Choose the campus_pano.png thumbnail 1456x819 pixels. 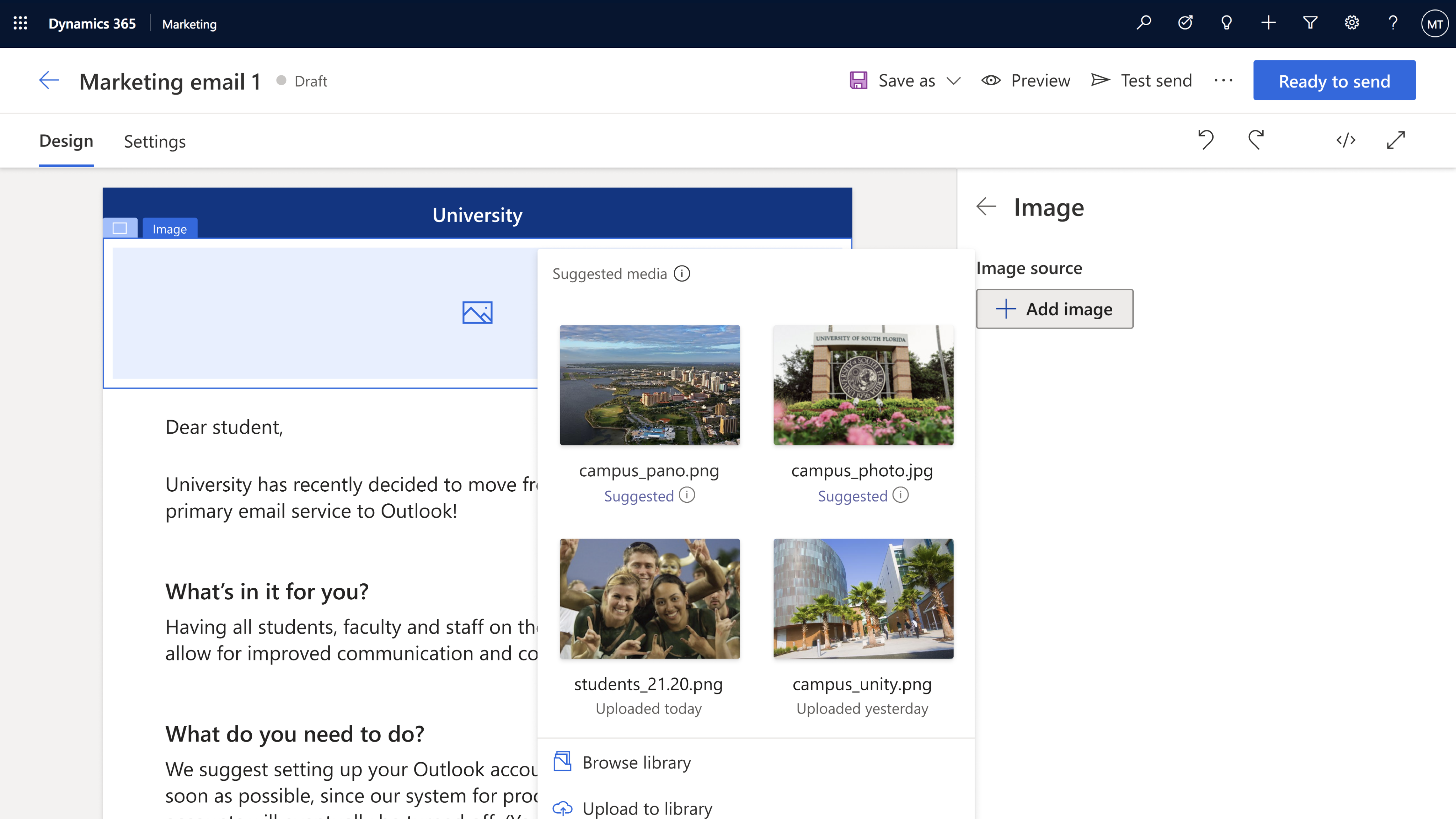pyautogui.click(x=649, y=385)
